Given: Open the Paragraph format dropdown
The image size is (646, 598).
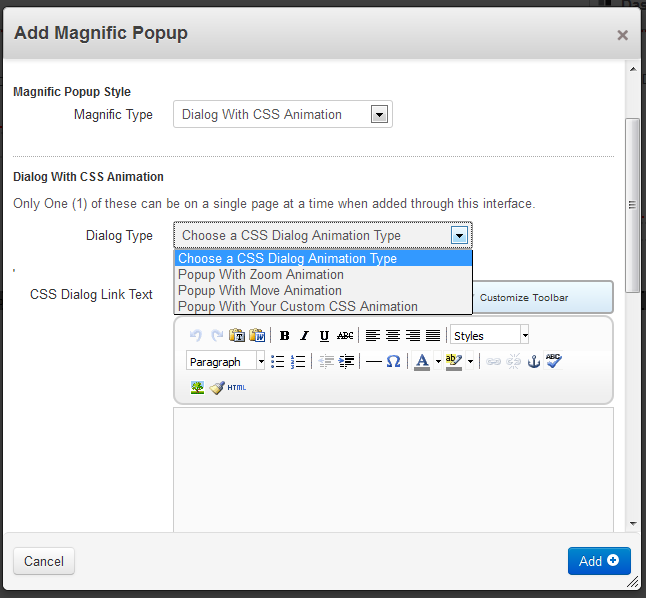Looking at the screenshot, I should [x=225, y=361].
